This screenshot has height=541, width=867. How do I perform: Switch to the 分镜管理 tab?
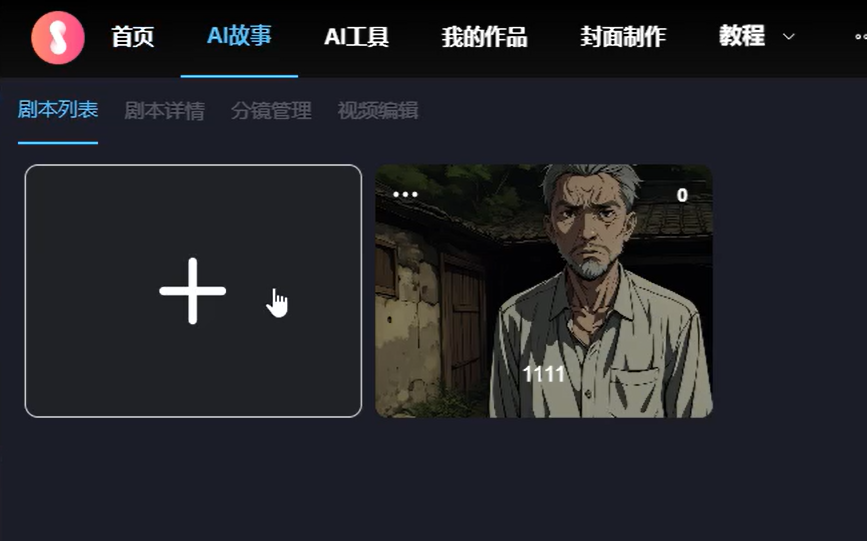pos(271,111)
